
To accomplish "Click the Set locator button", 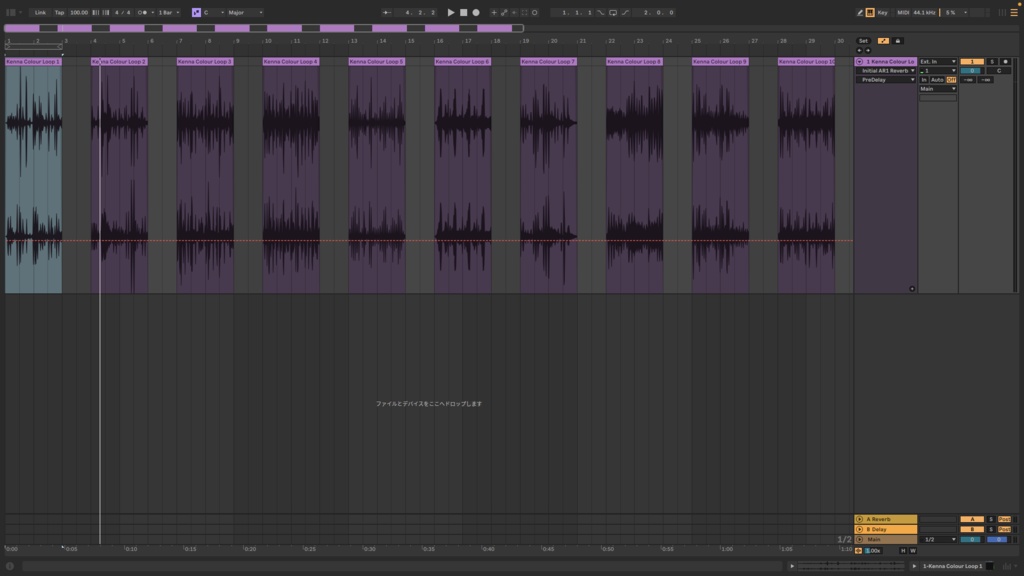I will click(x=863, y=41).
